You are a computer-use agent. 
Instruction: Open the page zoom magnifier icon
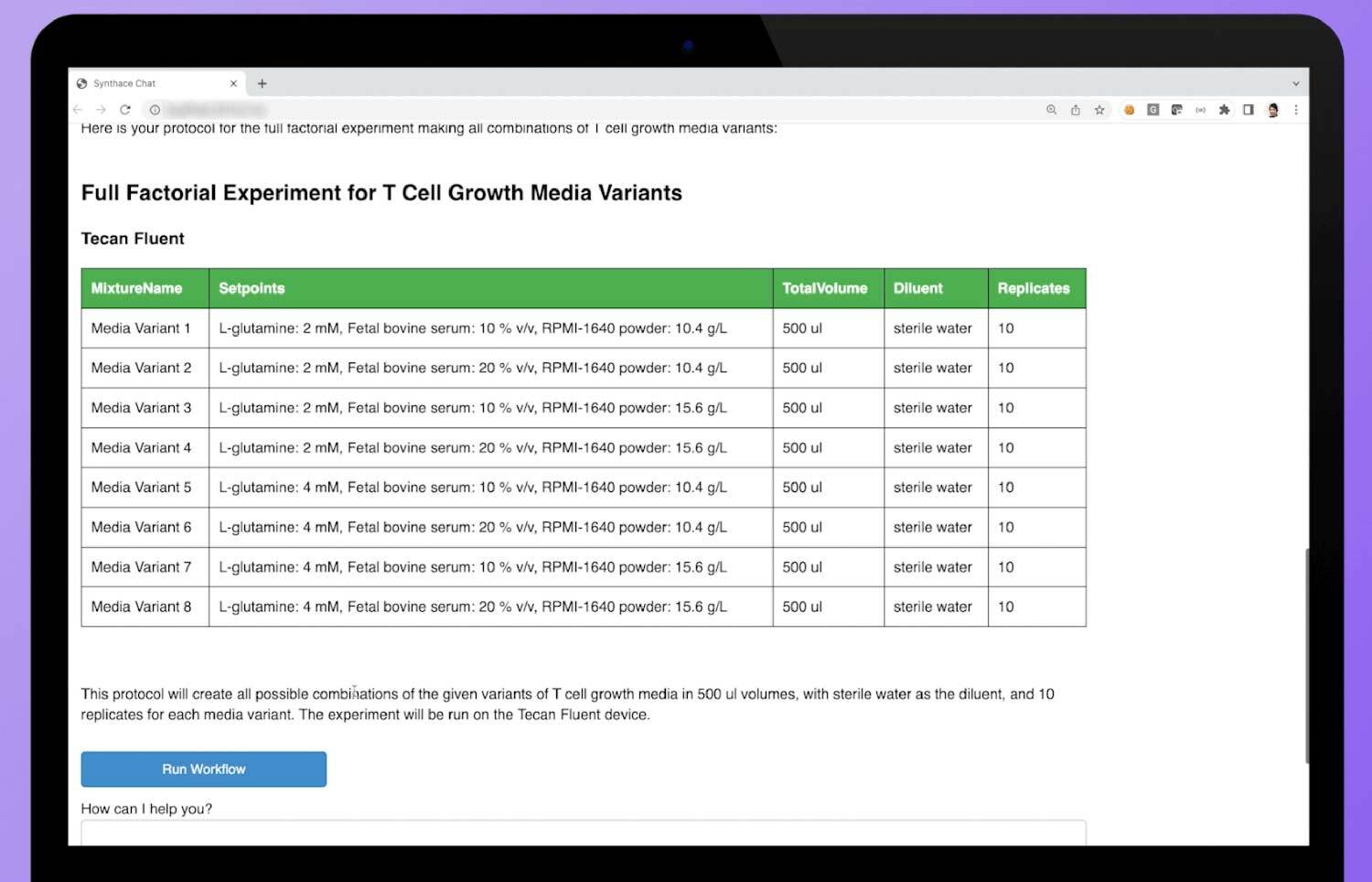point(1051,110)
